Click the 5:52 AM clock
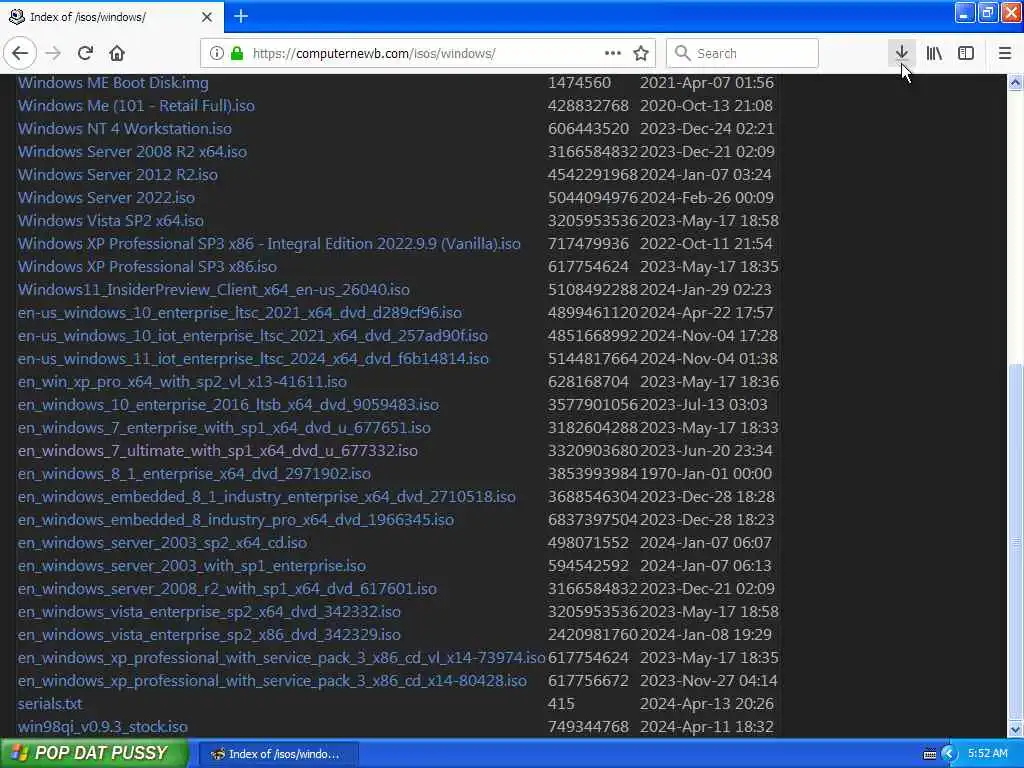Image resolution: width=1024 pixels, height=768 pixels. (987, 753)
